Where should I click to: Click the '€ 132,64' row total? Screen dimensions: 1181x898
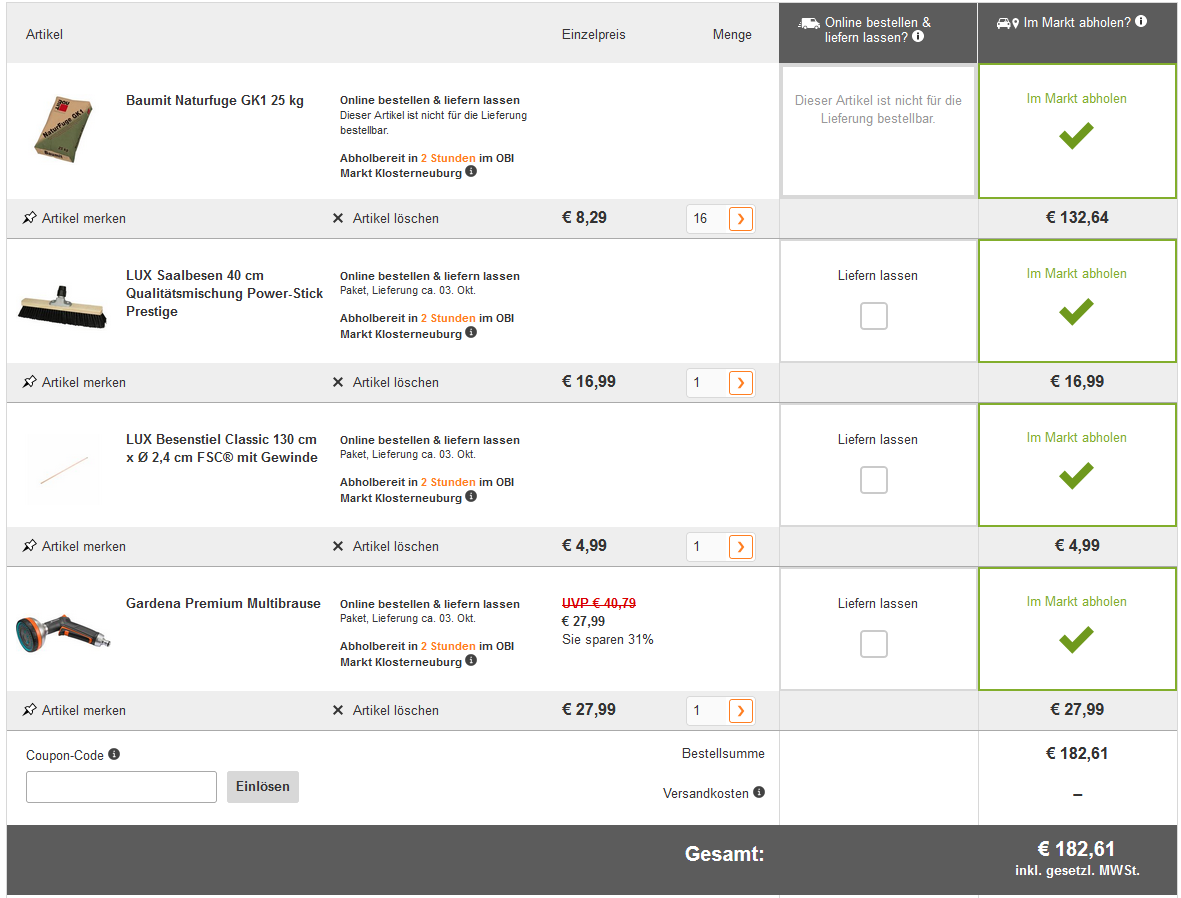(x=1077, y=218)
